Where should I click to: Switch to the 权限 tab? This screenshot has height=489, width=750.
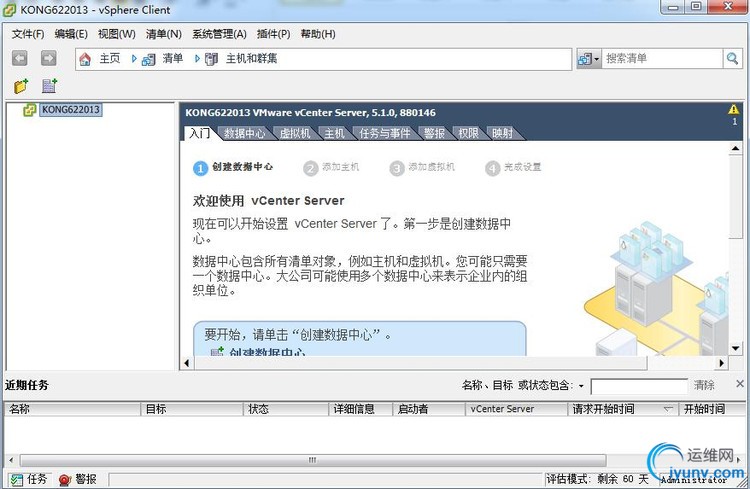468,133
